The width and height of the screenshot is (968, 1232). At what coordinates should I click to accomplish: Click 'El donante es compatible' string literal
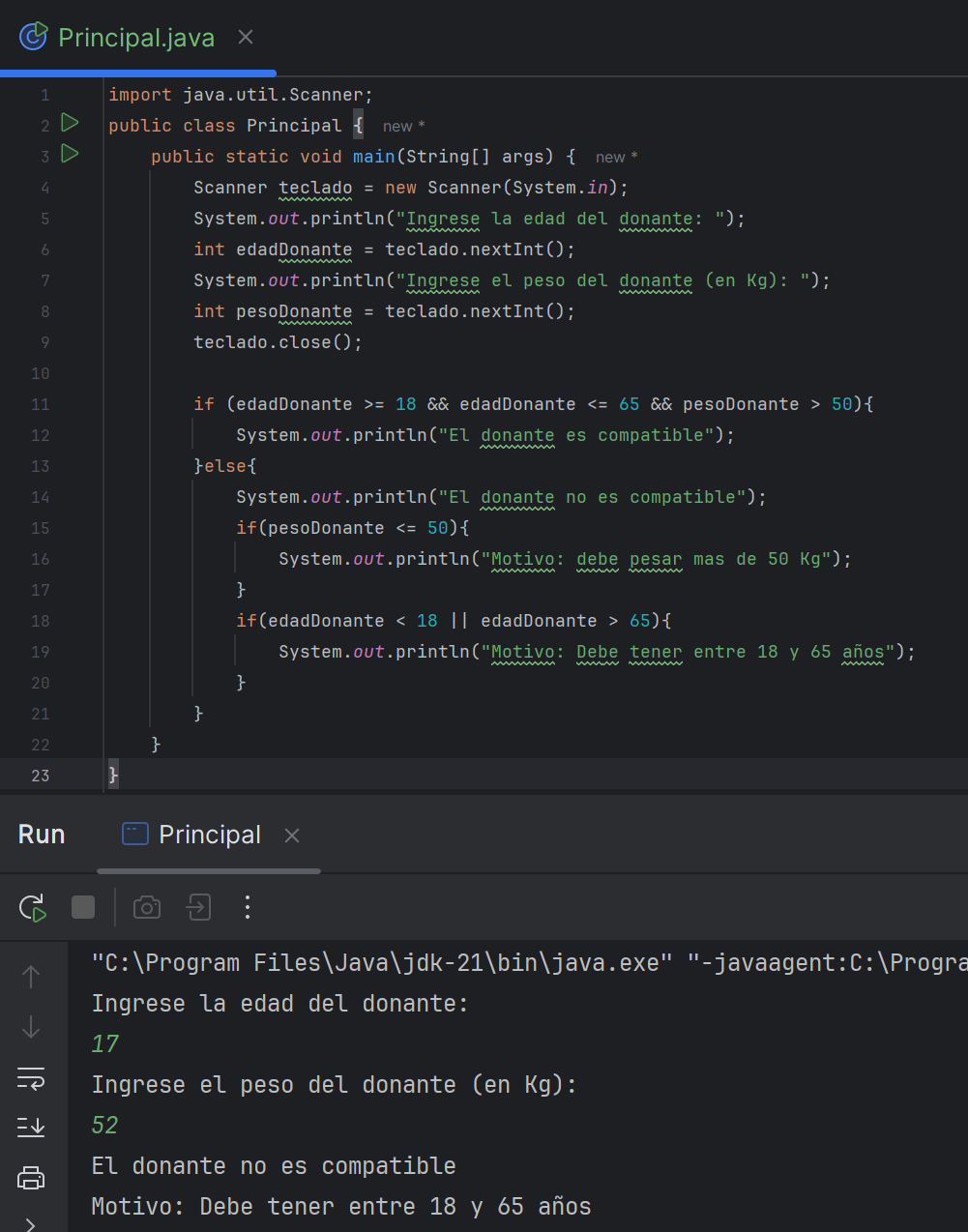point(576,435)
